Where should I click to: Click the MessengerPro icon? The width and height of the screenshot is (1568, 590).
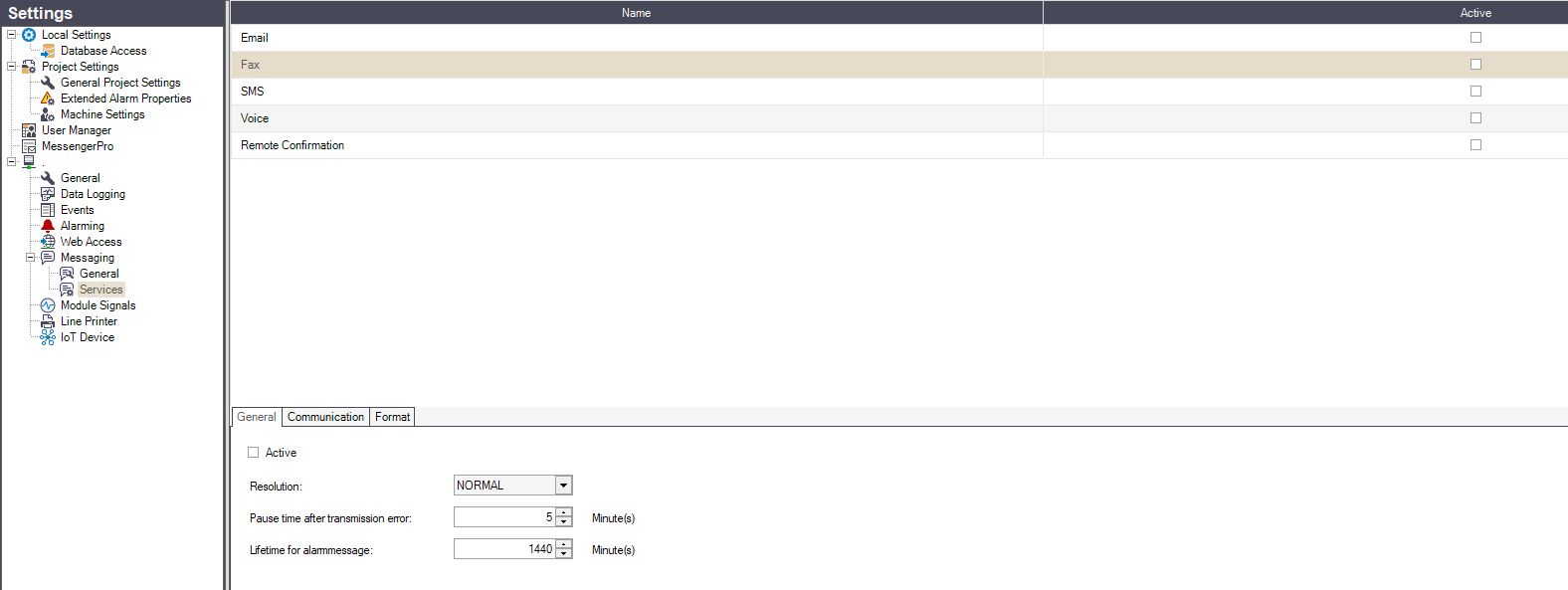click(x=29, y=146)
